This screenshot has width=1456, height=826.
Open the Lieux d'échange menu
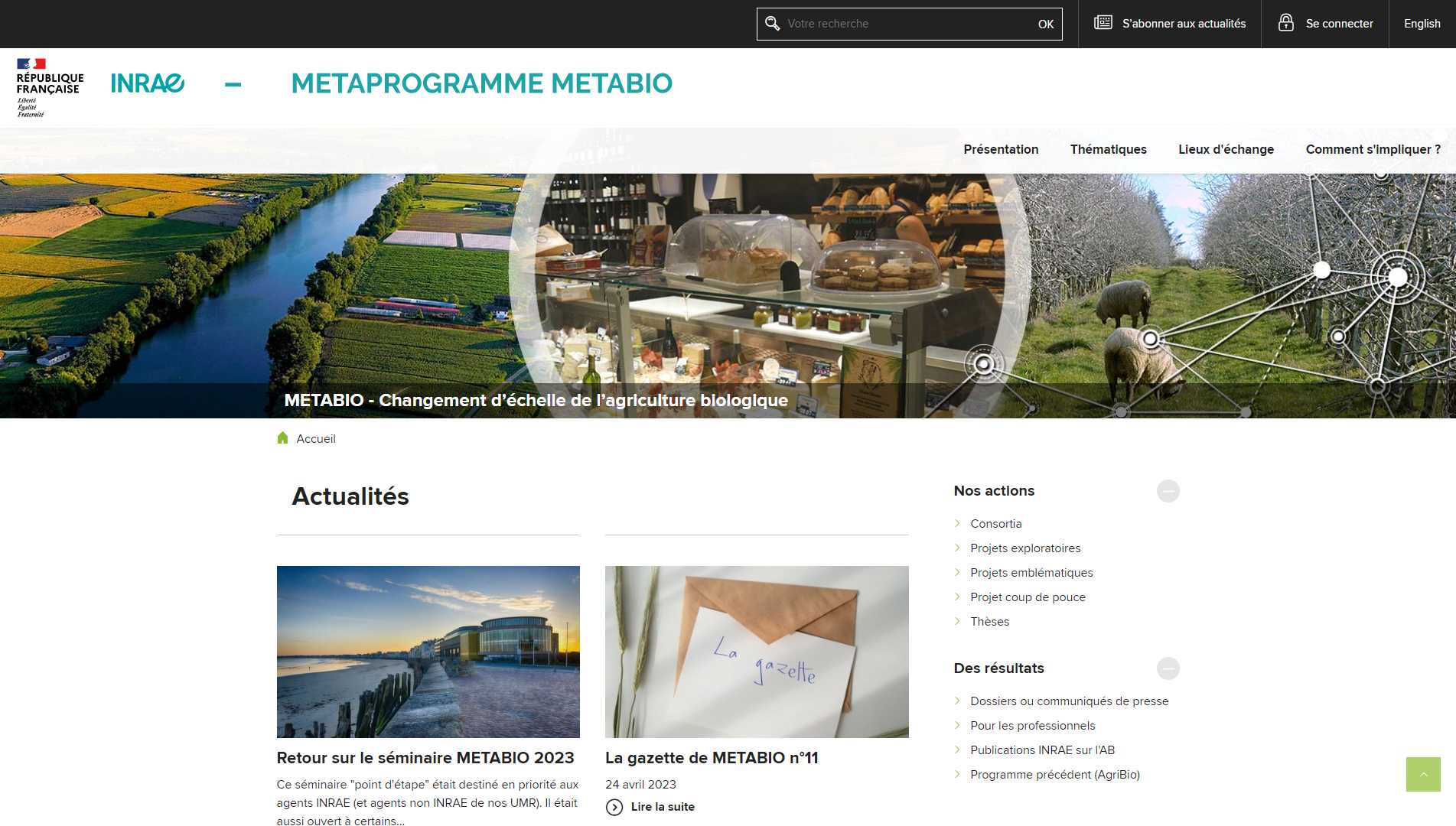pos(1226,150)
